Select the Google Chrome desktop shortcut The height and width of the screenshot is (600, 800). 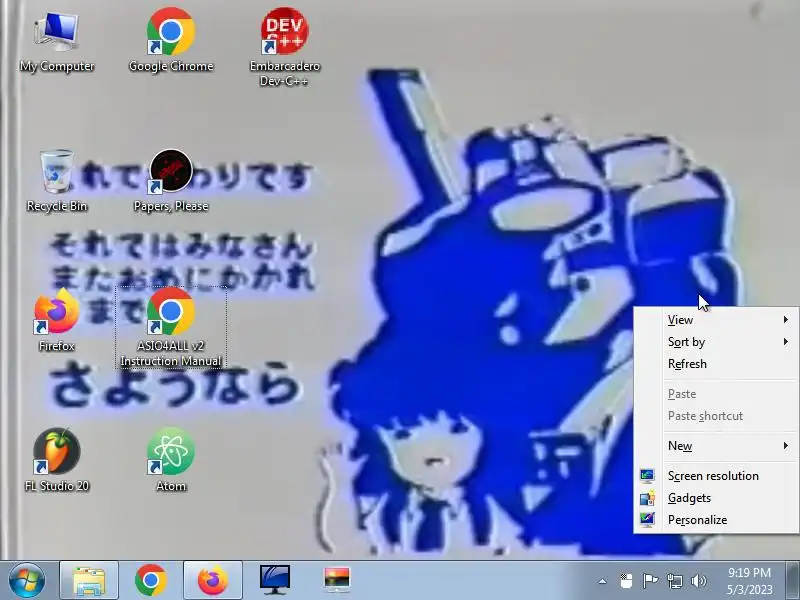click(171, 41)
